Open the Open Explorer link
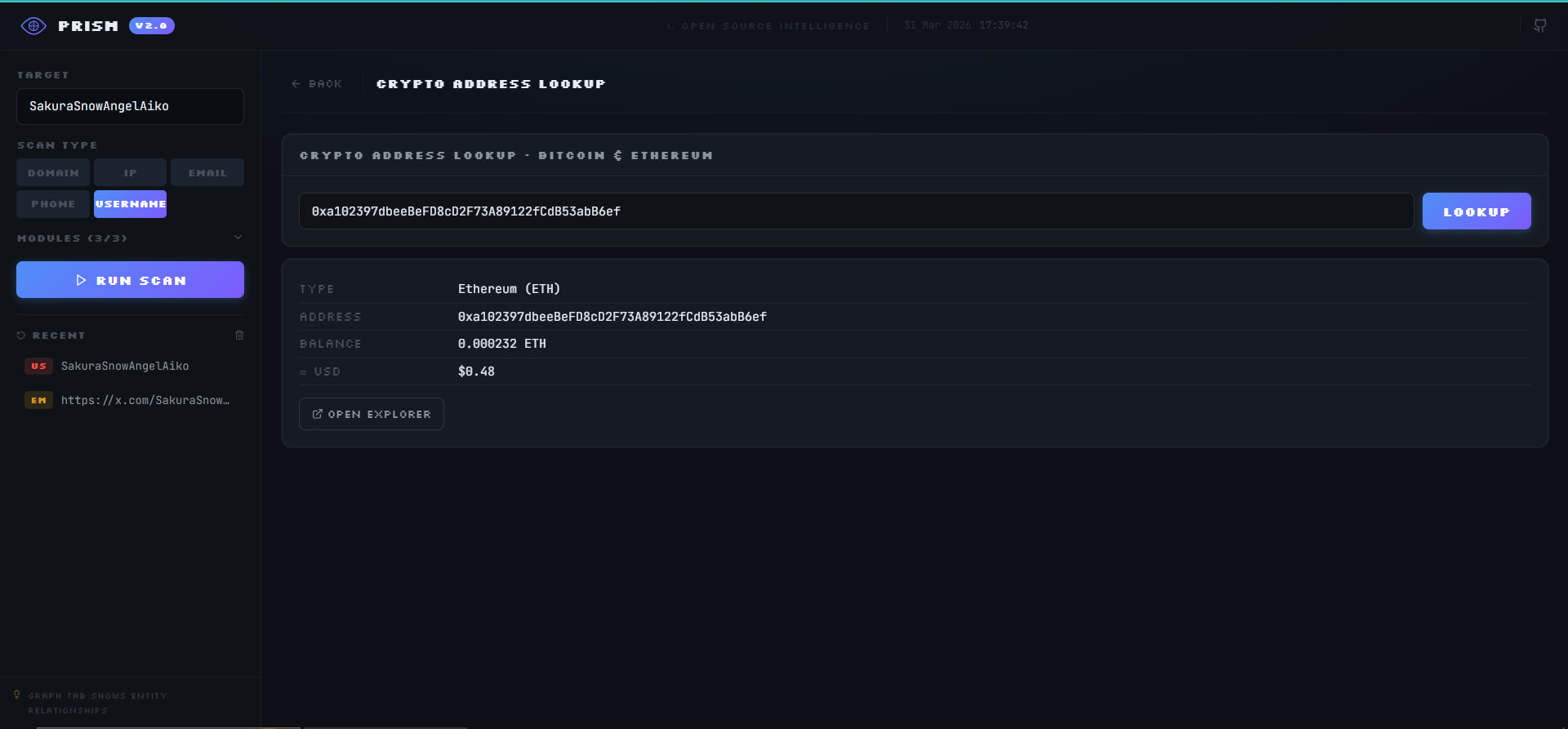This screenshot has width=1568, height=729. [x=372, y=414]
